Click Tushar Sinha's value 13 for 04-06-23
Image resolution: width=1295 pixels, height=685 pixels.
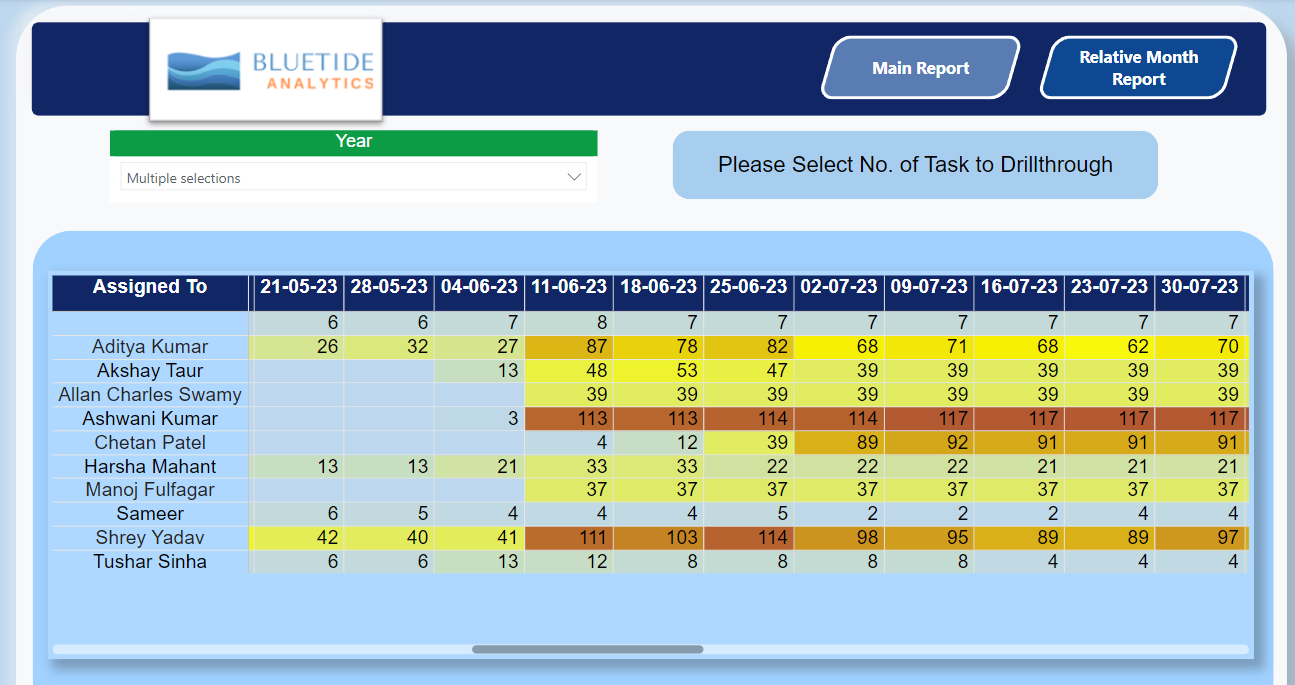(x=479, y=562)
